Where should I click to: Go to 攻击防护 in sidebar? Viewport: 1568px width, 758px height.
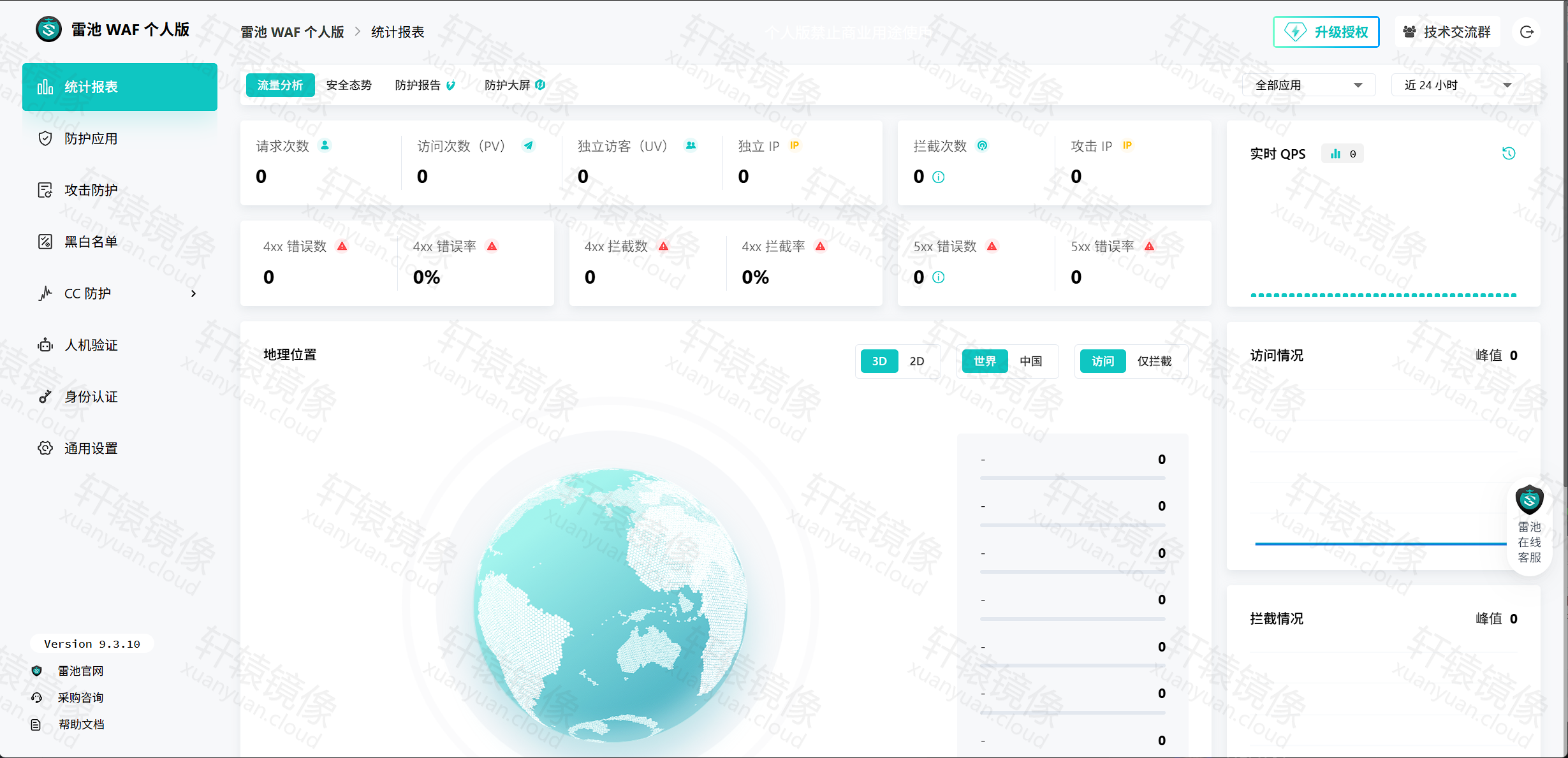click(x=120, y=190)
